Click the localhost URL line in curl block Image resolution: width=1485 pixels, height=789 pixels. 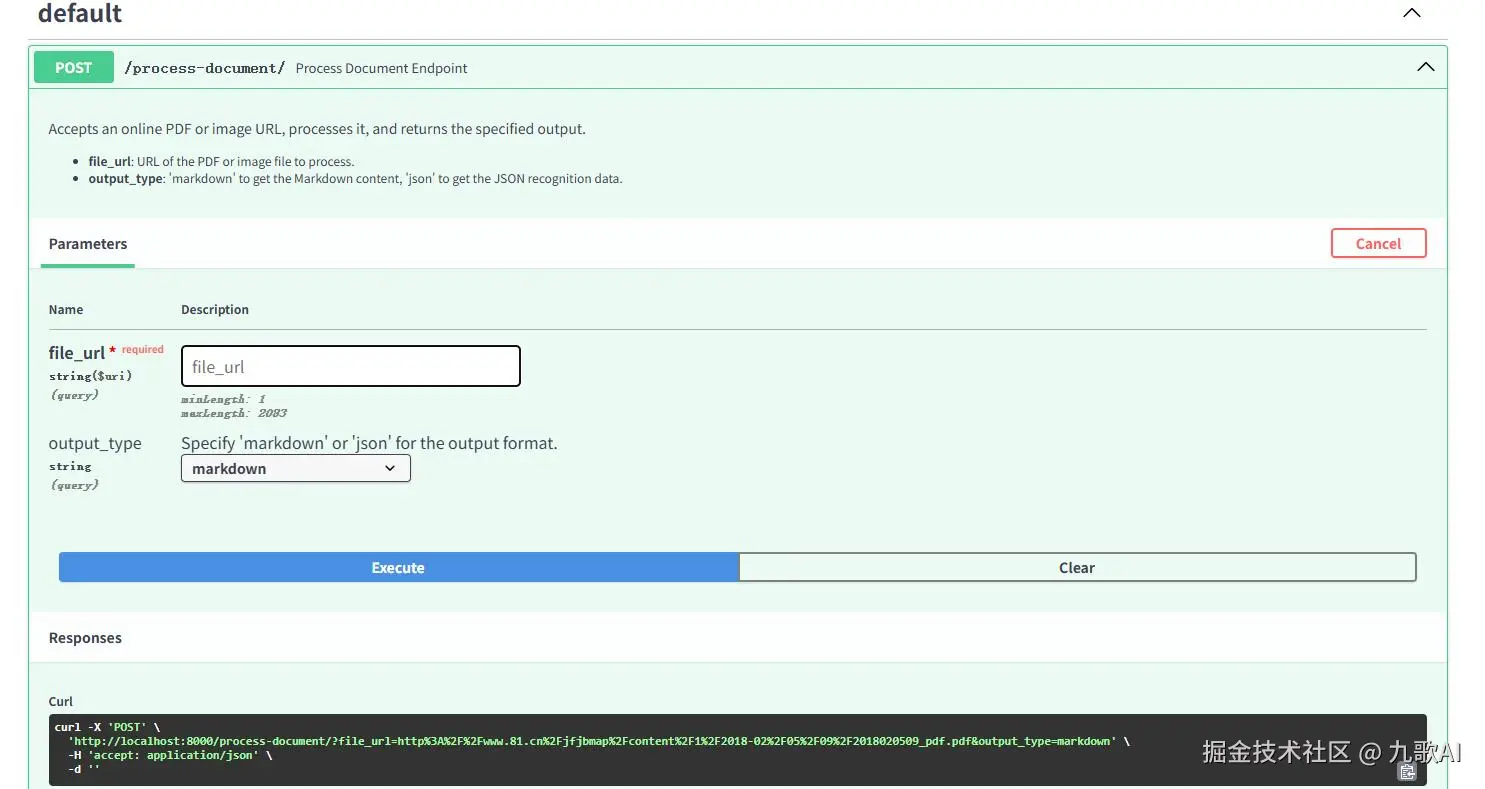[597, 741]
